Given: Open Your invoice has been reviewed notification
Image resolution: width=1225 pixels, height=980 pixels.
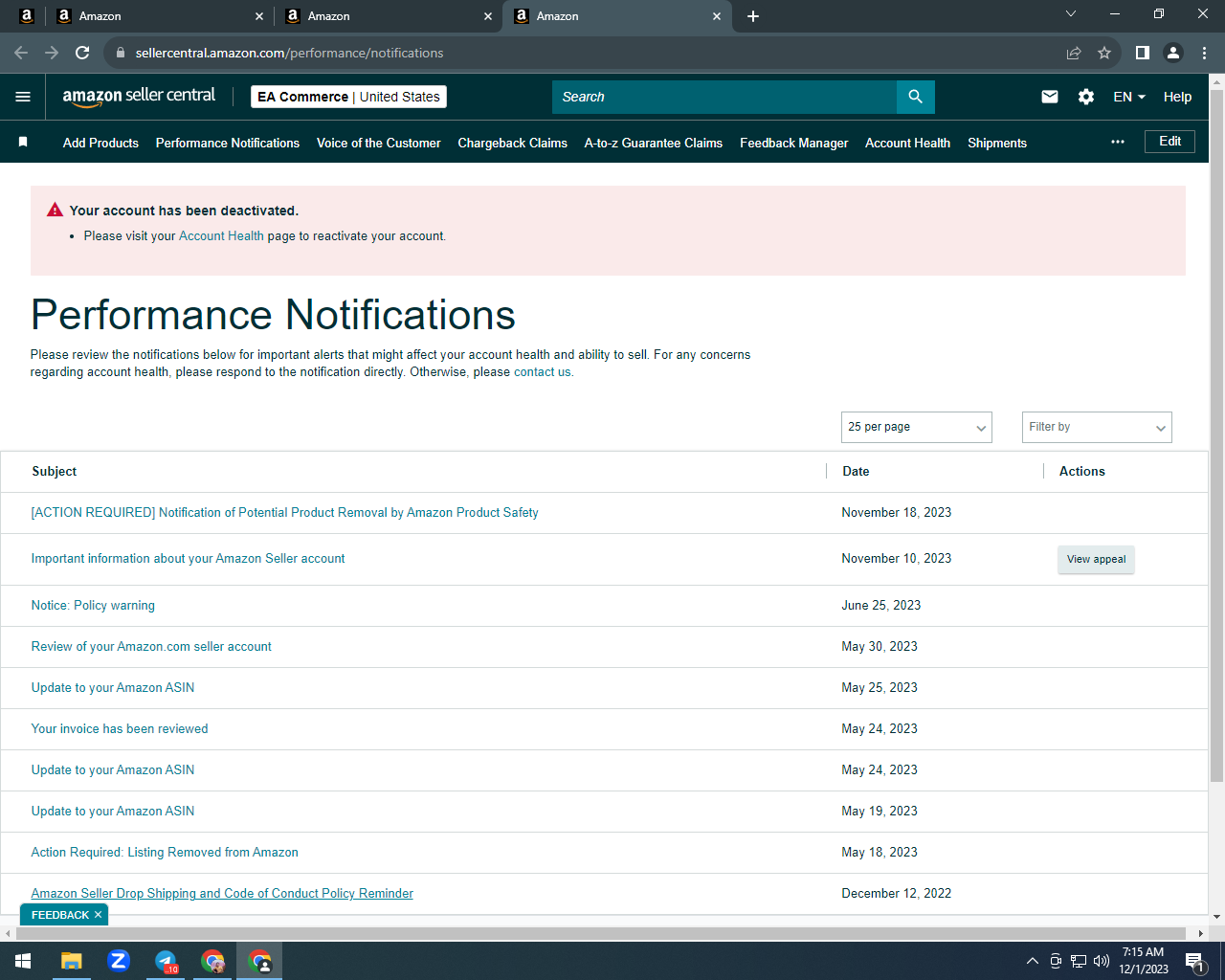Looking at the screenshot, I should click(120, 729).
